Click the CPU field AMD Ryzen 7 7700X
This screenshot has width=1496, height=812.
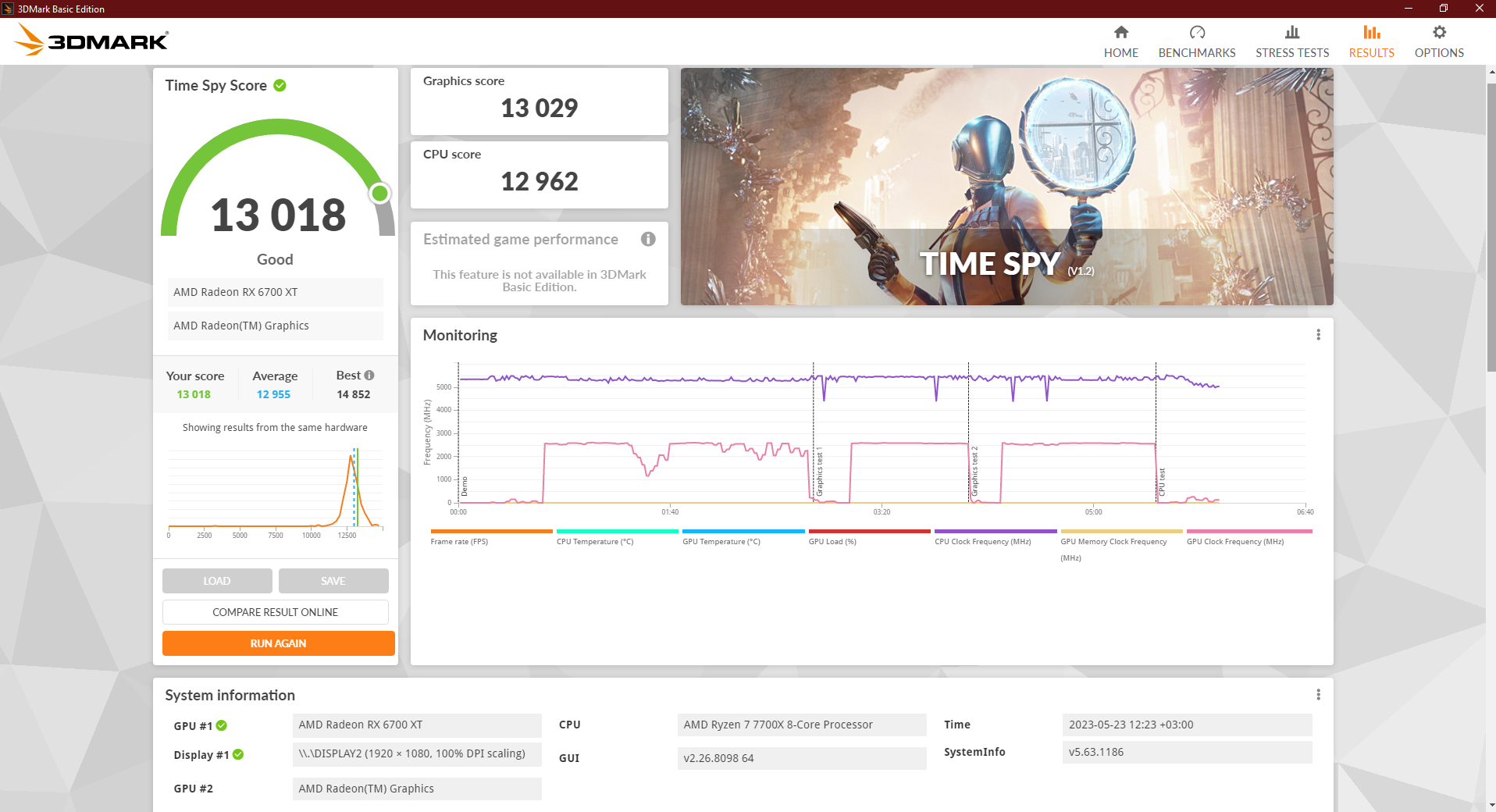point(802,725)
